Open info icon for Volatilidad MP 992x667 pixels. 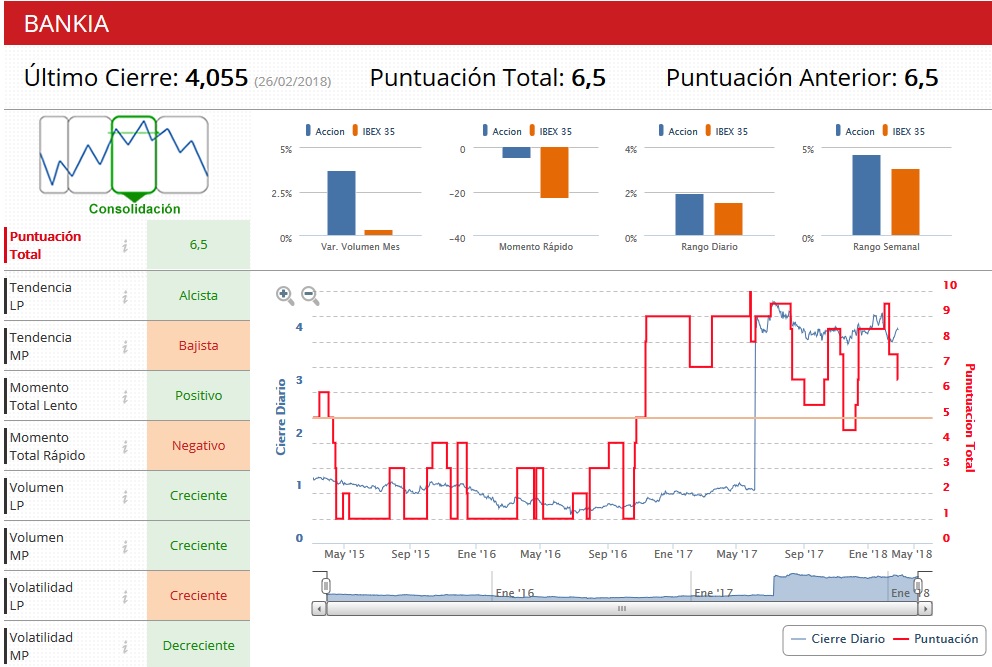[x=125, y=646]
